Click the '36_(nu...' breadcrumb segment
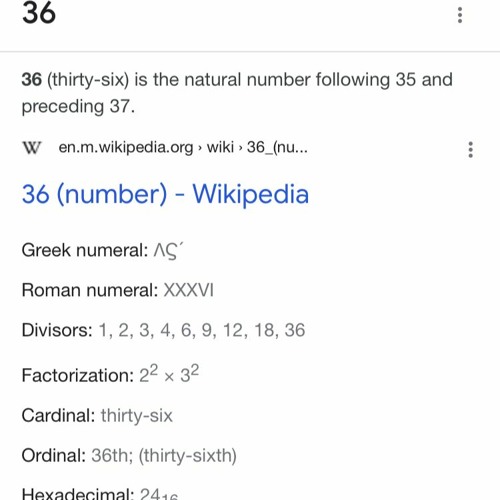The width and height of the screenshot is (500, 500). 277,147
